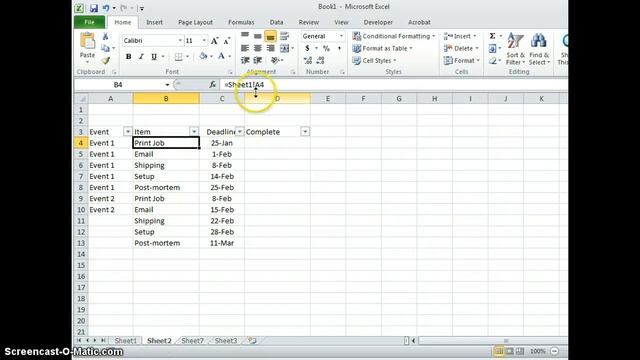Open the Complete column filter dropdown
Screen dimensions: 640x360
[x=305, y=132]
